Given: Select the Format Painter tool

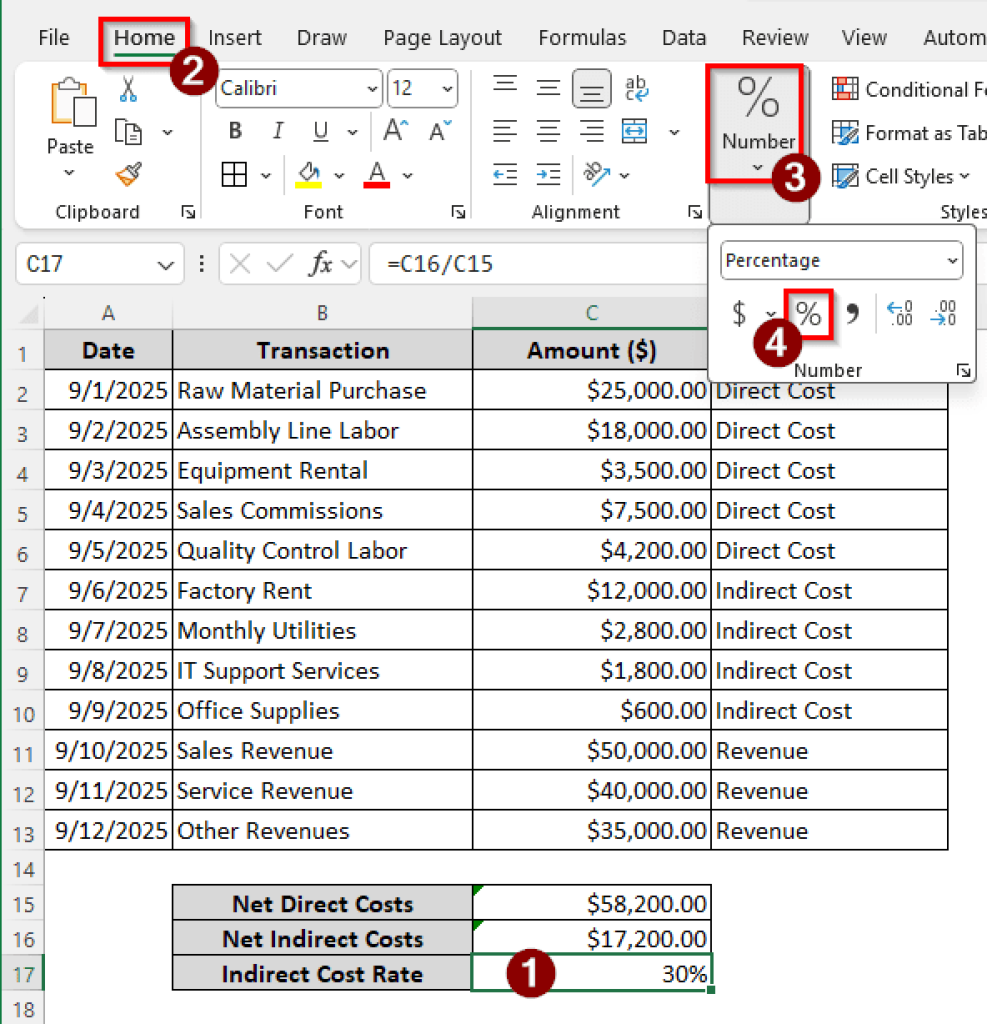Looking at the screenshot, I should click(x=129, y=174).
